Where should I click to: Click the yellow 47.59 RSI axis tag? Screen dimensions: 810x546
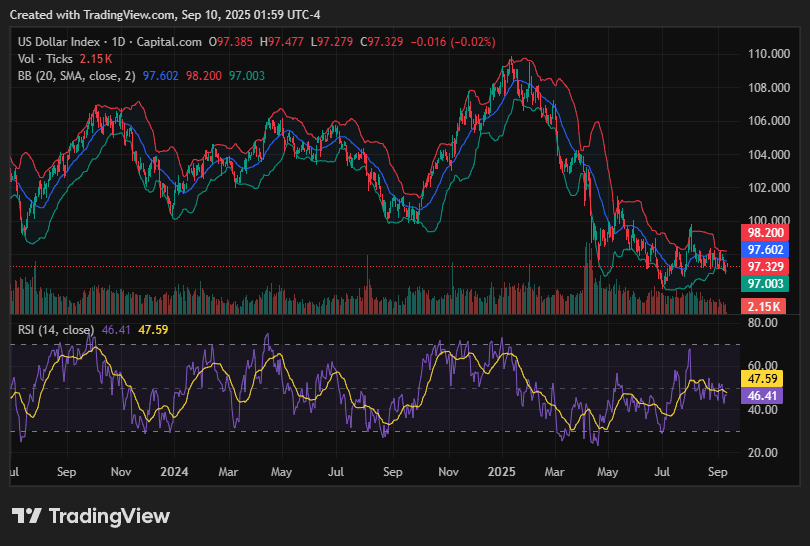[x=762, y=379]
